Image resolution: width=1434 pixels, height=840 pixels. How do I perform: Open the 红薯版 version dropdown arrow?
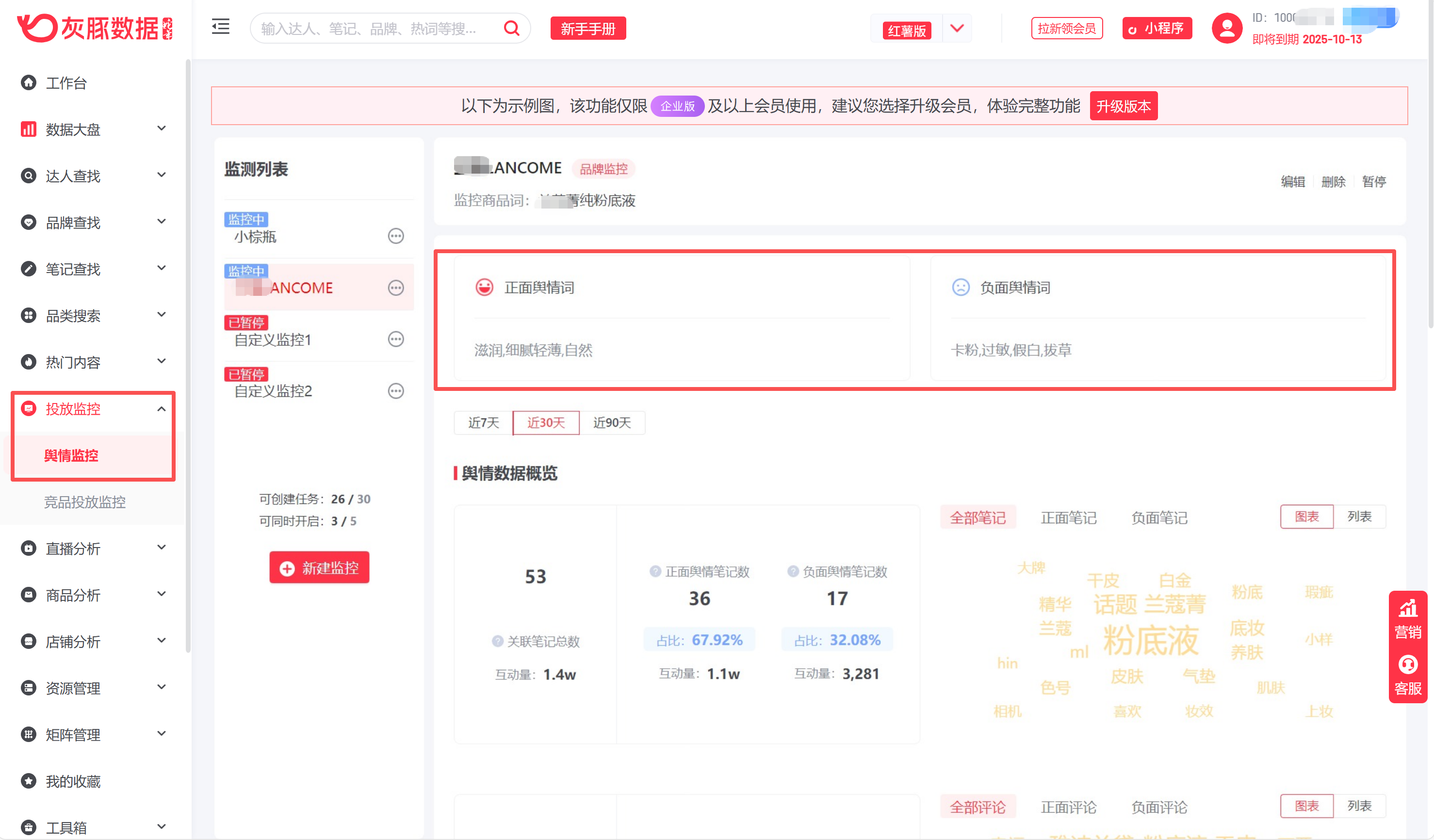(957, 29)
